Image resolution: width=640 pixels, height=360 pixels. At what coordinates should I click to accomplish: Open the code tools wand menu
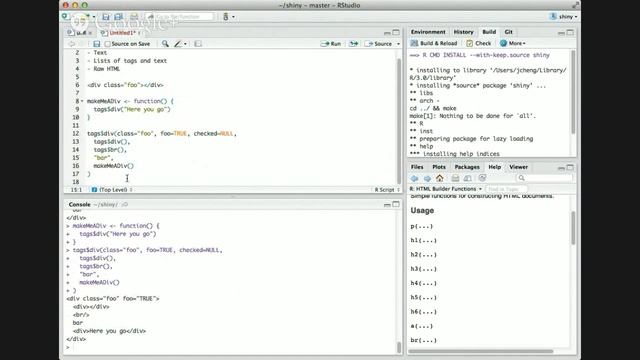[x=180, y=44]
